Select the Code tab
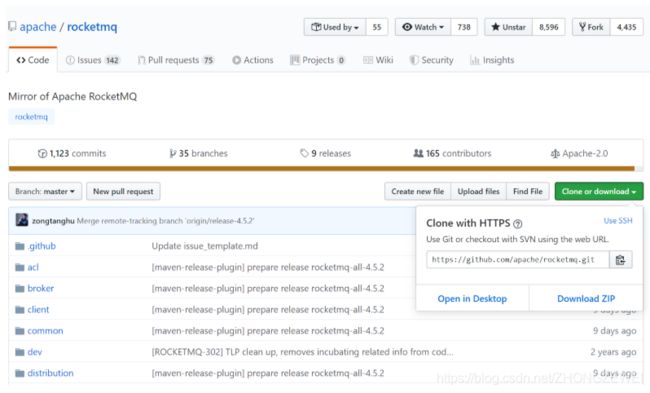Viewport: 650px width, 393px height. 33,60
